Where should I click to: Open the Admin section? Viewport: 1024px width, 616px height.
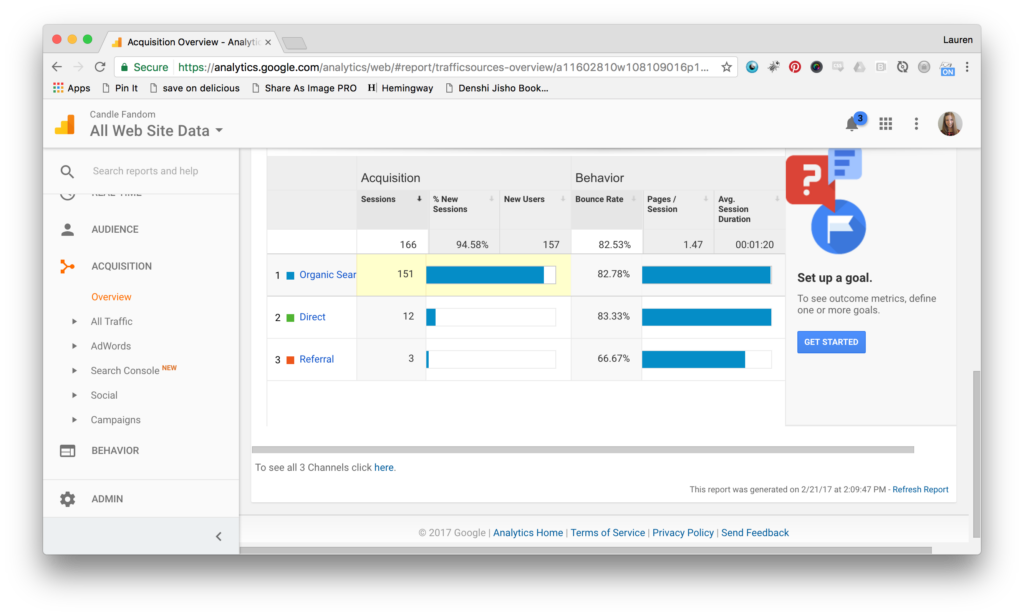107,499
